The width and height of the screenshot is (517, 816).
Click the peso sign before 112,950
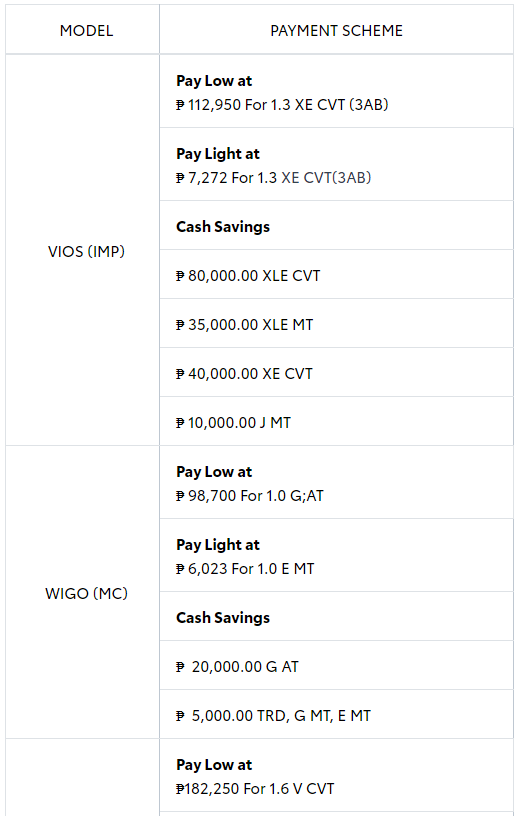180,105
